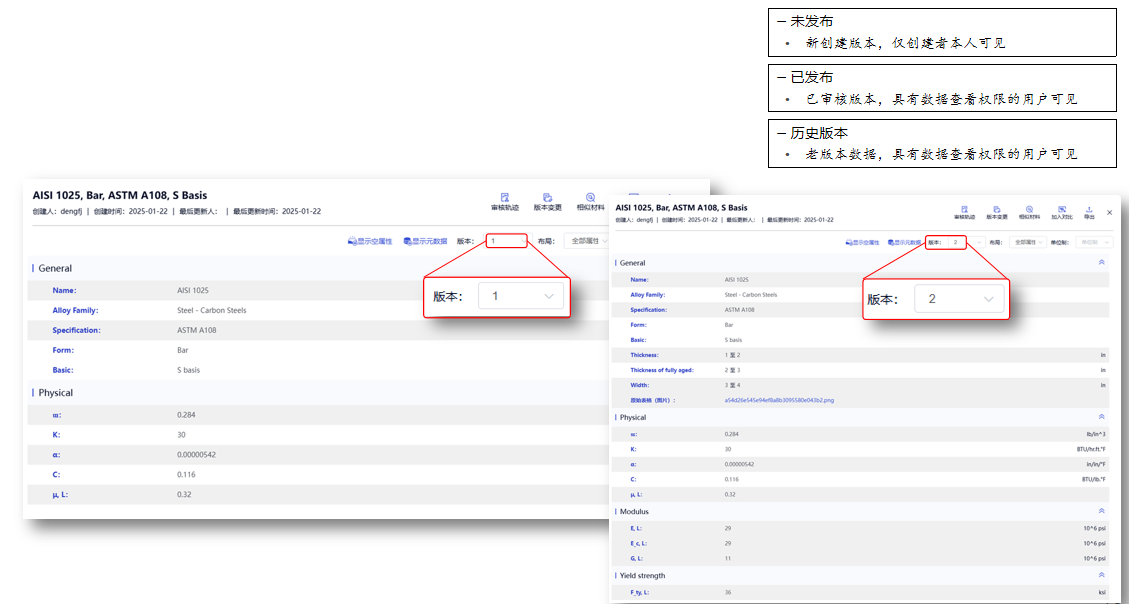This screenshot has height=604, width=1129.
Task: Select Alloy Family label in version 1 window
Action: point(75,310)
